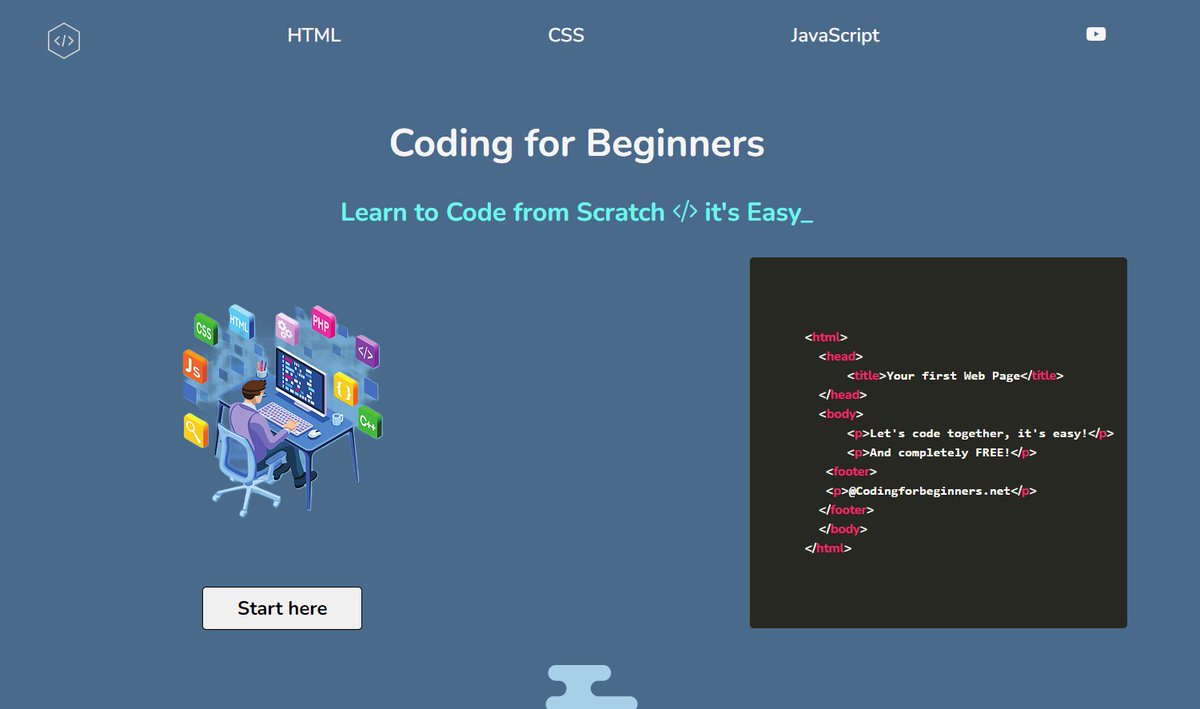Click the dark code snippet panel
The image size is (1200, 709).
[938, 443]
